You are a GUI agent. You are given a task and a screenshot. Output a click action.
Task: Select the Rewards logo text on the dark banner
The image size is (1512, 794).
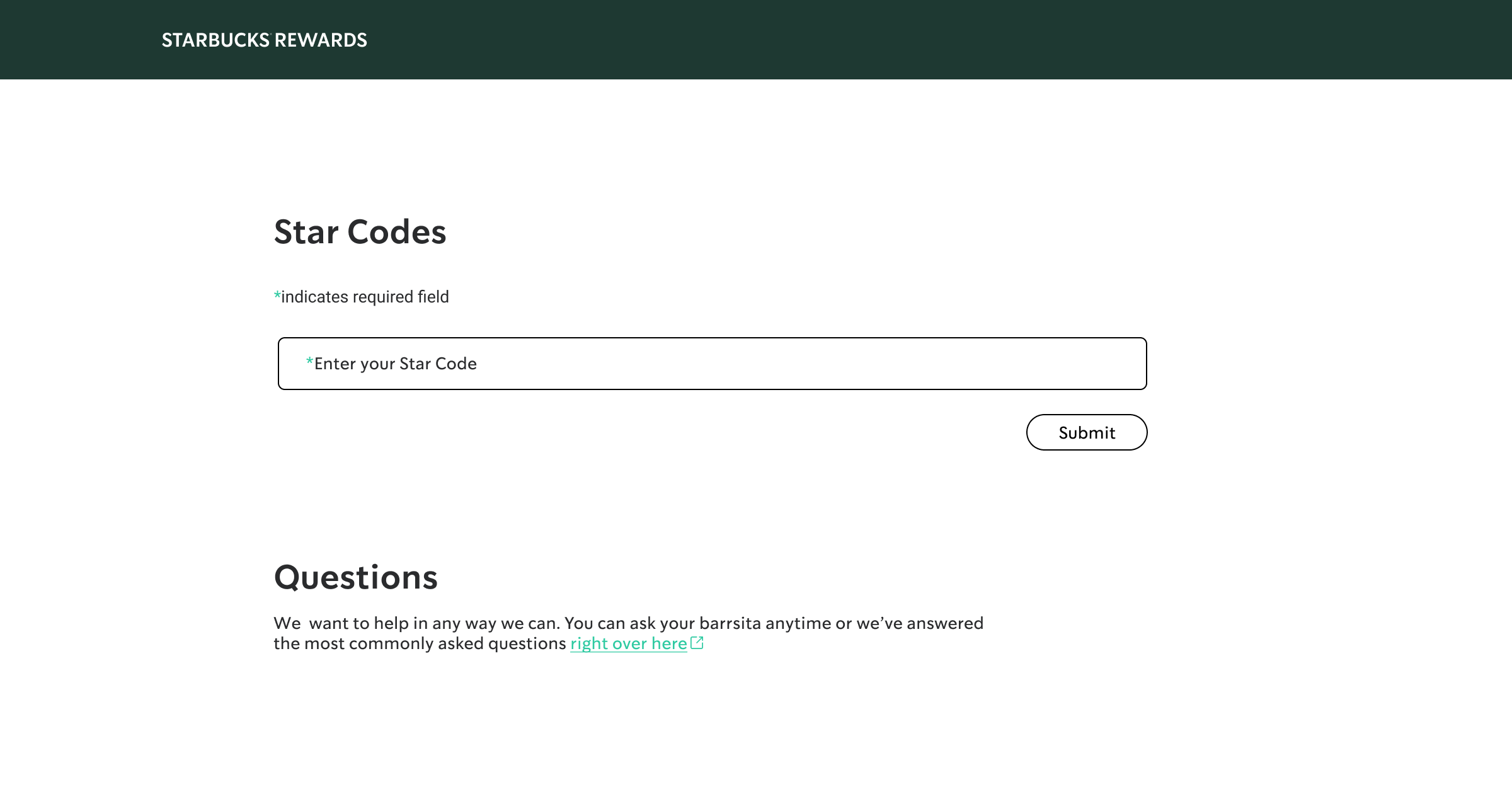[265, 40]
